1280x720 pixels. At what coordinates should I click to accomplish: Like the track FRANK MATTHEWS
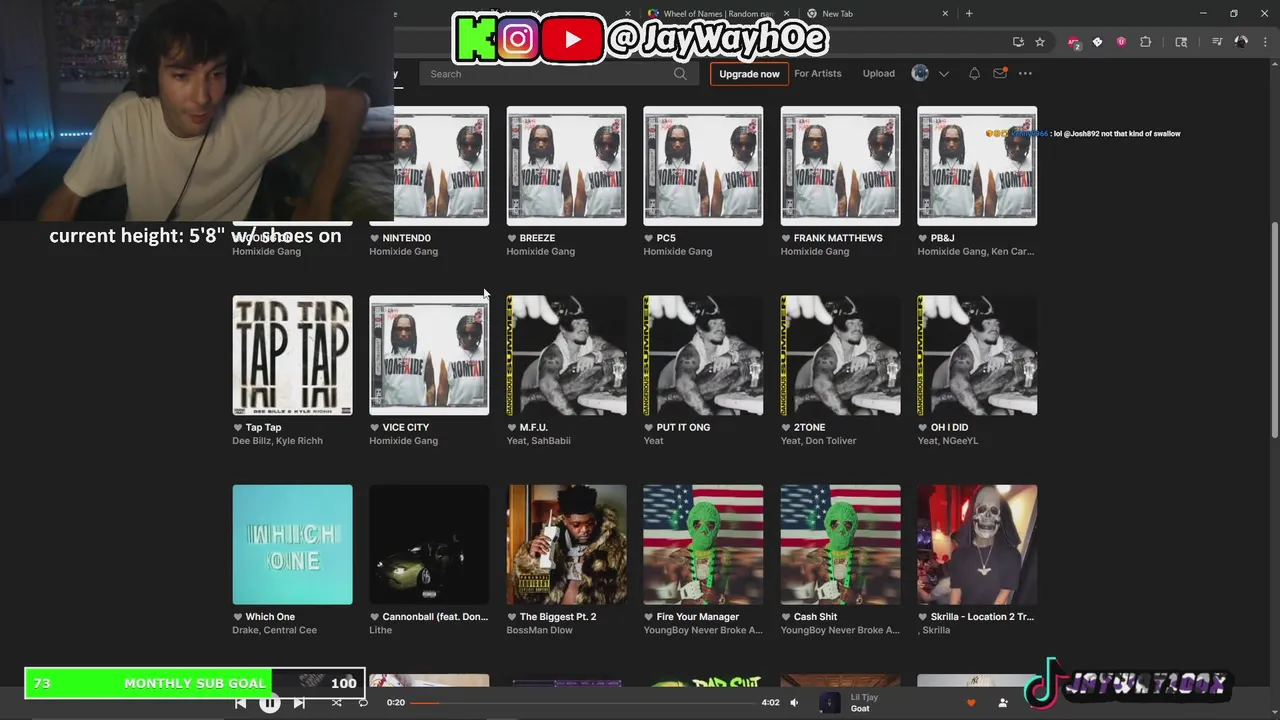[x=786, y=238]
